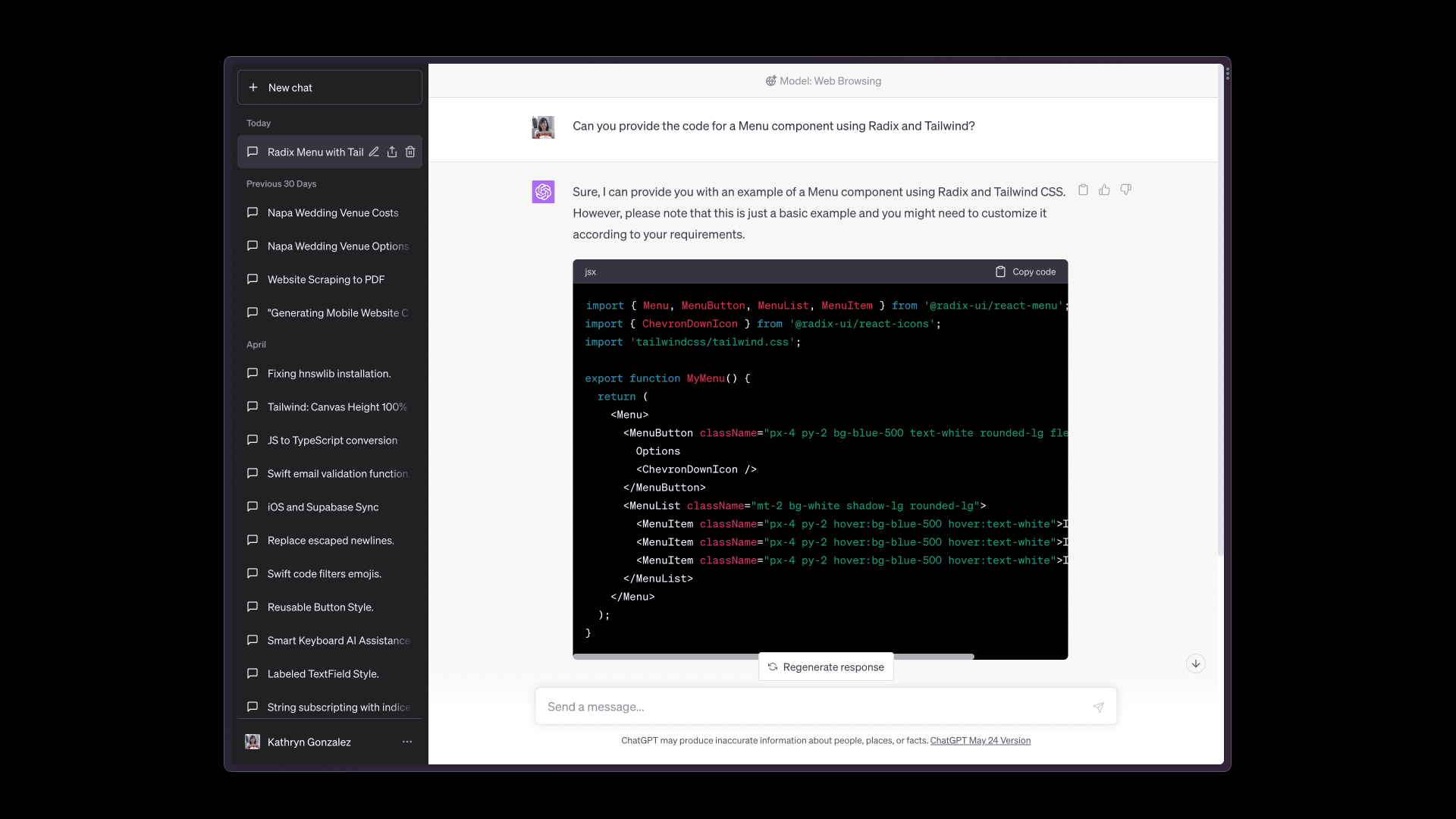Open ChatGPT May 24 Version link
The height and width of the screenshot is (819, 1456).
pyautogui.click(x=980, y=740)
